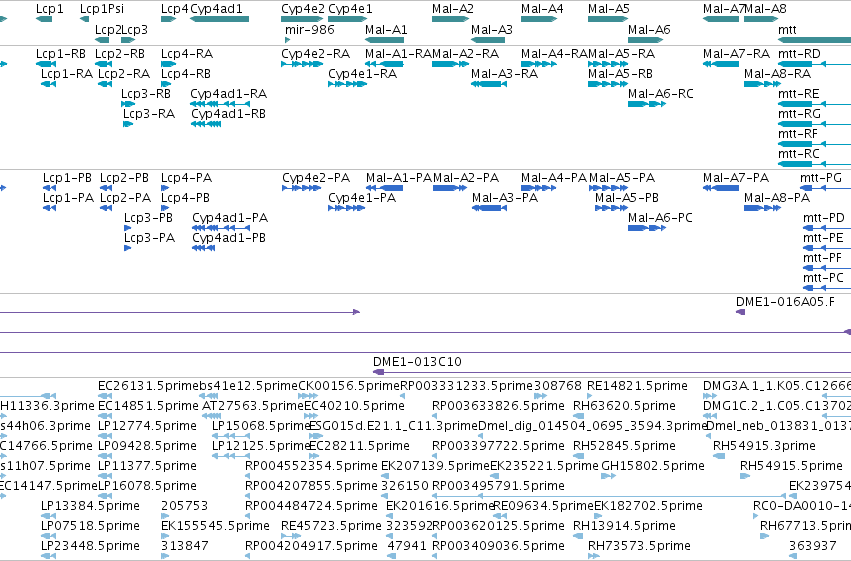Select EST EK155545.5prime
The image size is (851, 561).
(x=215, y=526)
